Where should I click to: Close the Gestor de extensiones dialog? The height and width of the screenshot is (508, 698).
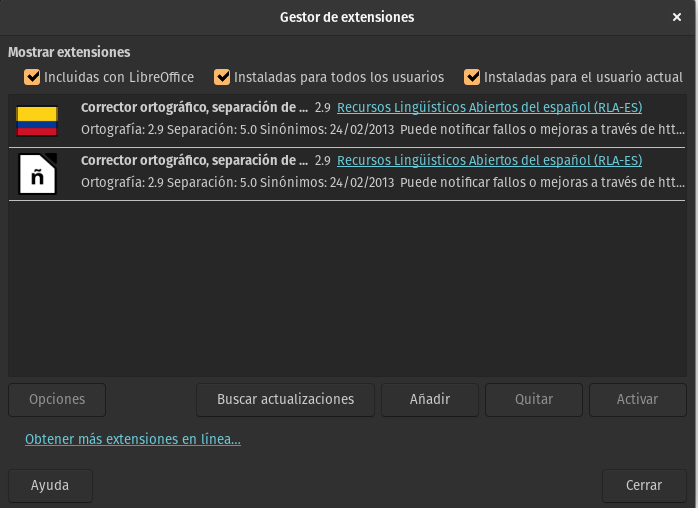tap(677, 17)
